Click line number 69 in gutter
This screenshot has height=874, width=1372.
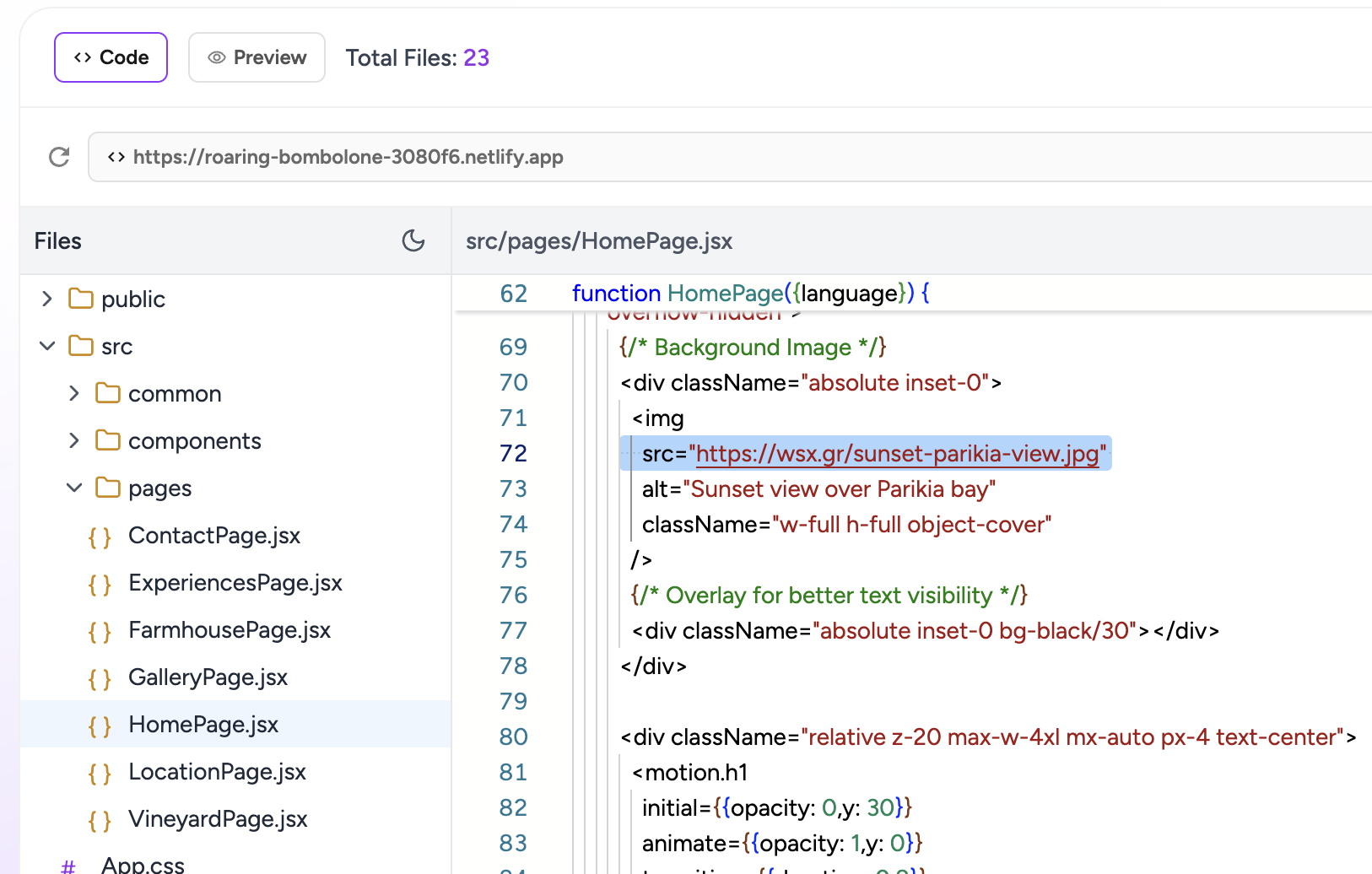(513, 348)
